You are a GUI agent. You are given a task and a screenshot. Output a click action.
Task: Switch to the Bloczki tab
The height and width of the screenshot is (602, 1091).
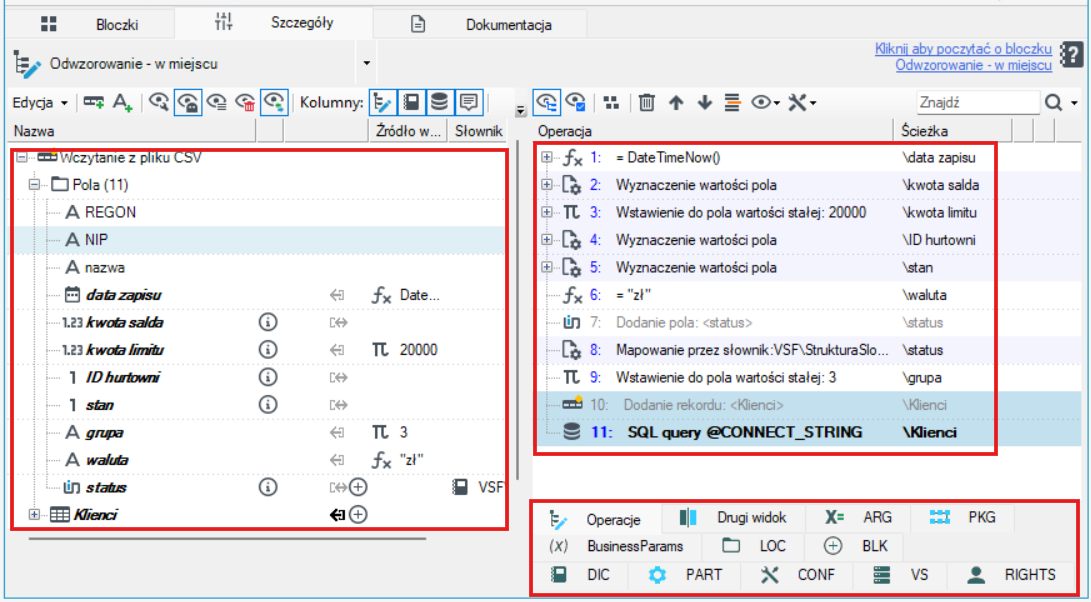click(x=89, y=24)
